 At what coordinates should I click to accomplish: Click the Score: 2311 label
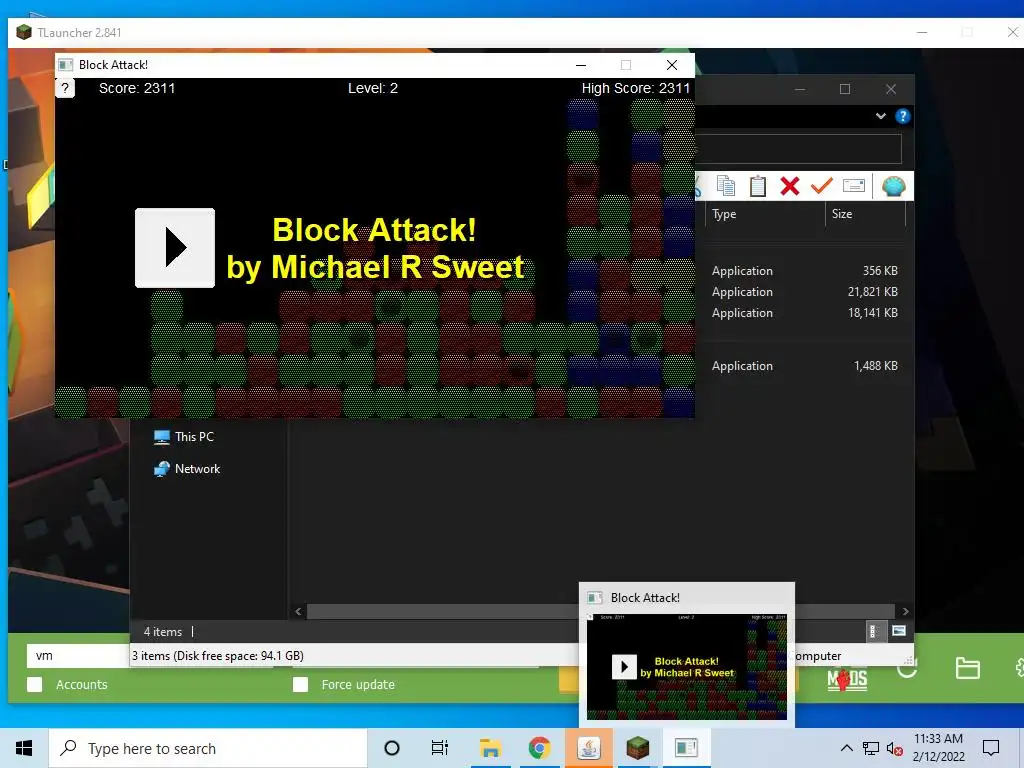click(x=137, y=88)
